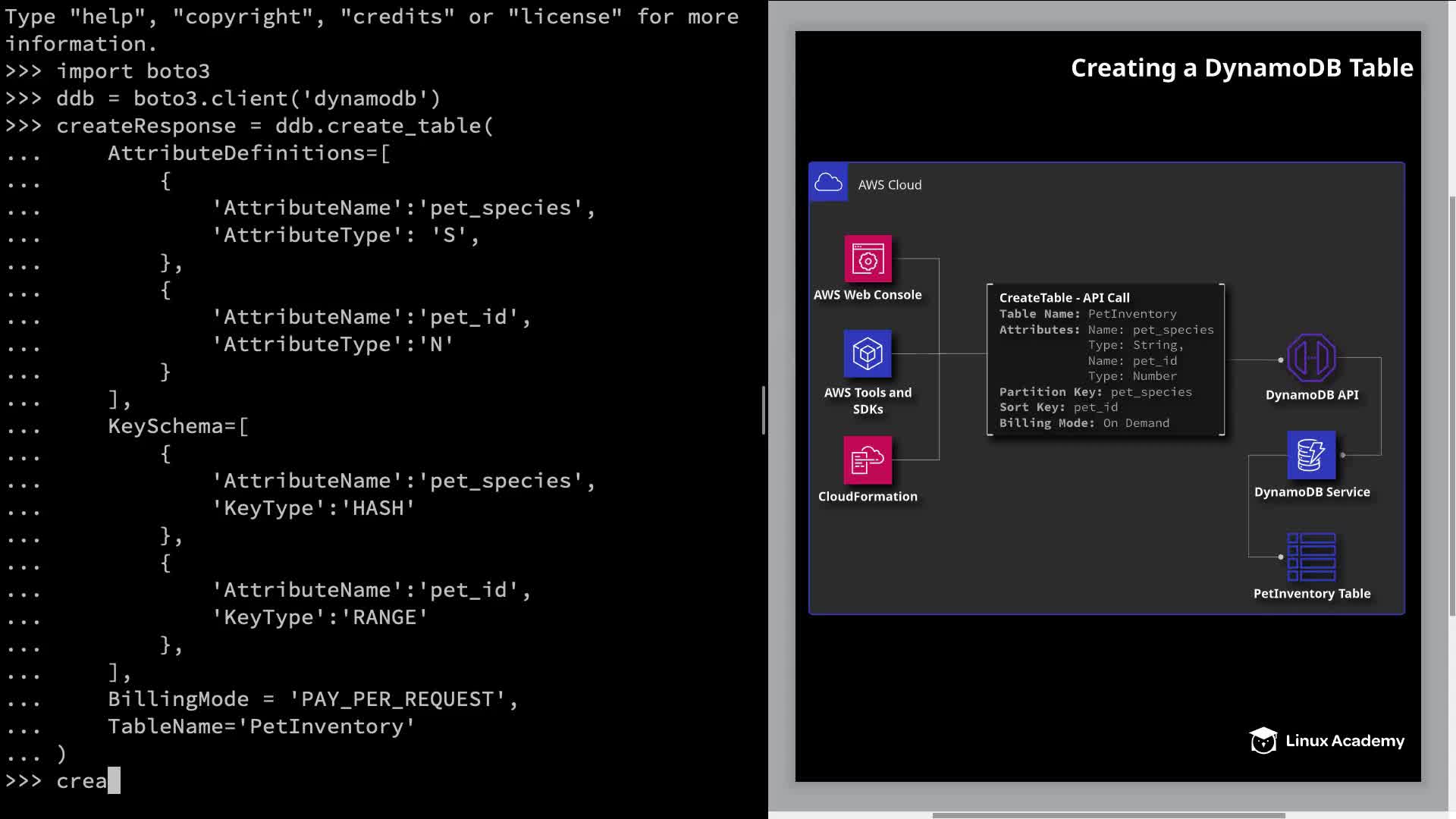The height and width of the screenshot is (819, 1456).
Task: Select the DynamoDB API icon
Action: click(x=1311, y=358)
